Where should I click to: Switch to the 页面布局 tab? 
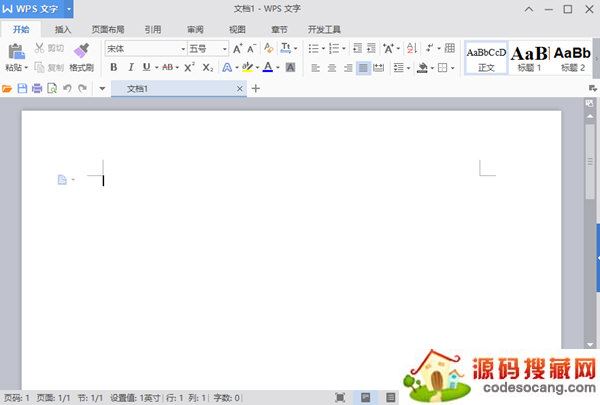[x=108, y=29]
